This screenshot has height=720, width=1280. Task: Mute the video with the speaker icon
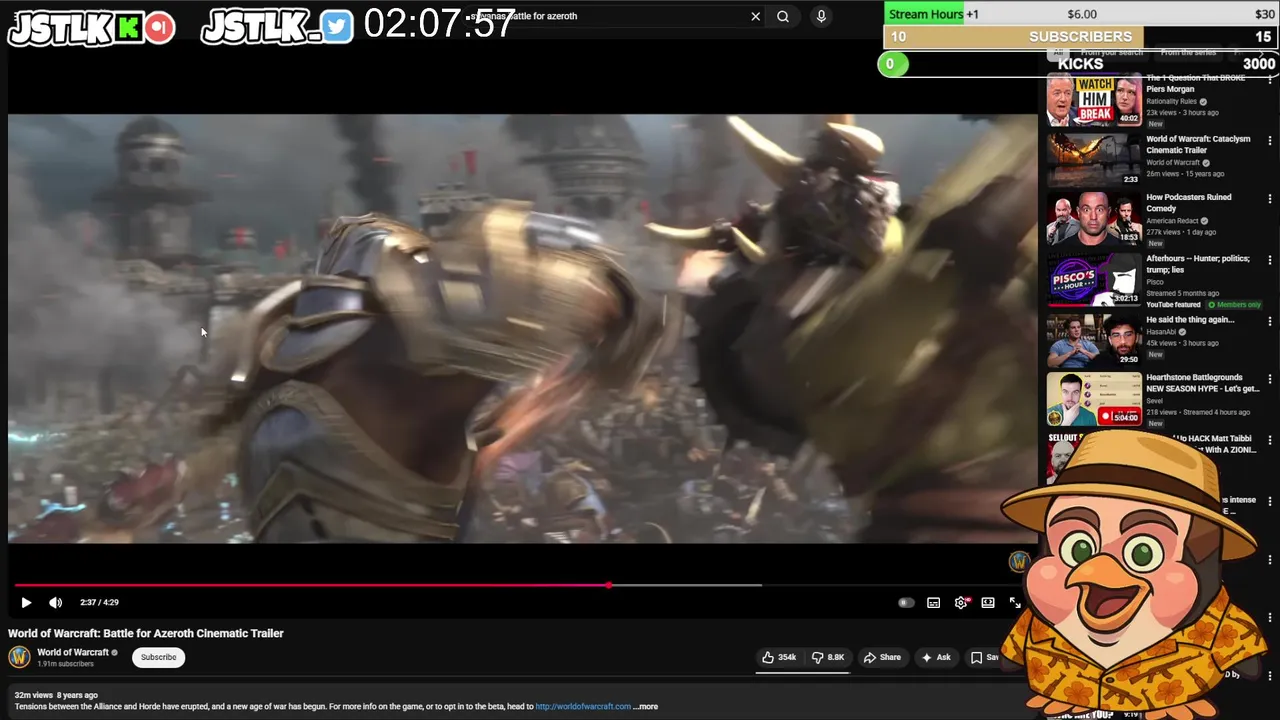pyautogui.click(x=56, y=603)
